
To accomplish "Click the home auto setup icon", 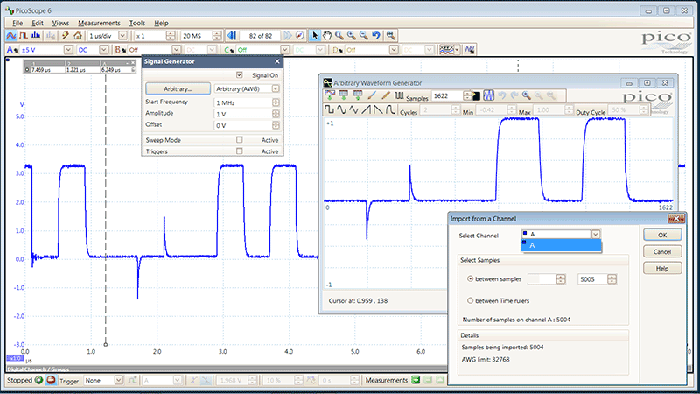I will [78, 35].
